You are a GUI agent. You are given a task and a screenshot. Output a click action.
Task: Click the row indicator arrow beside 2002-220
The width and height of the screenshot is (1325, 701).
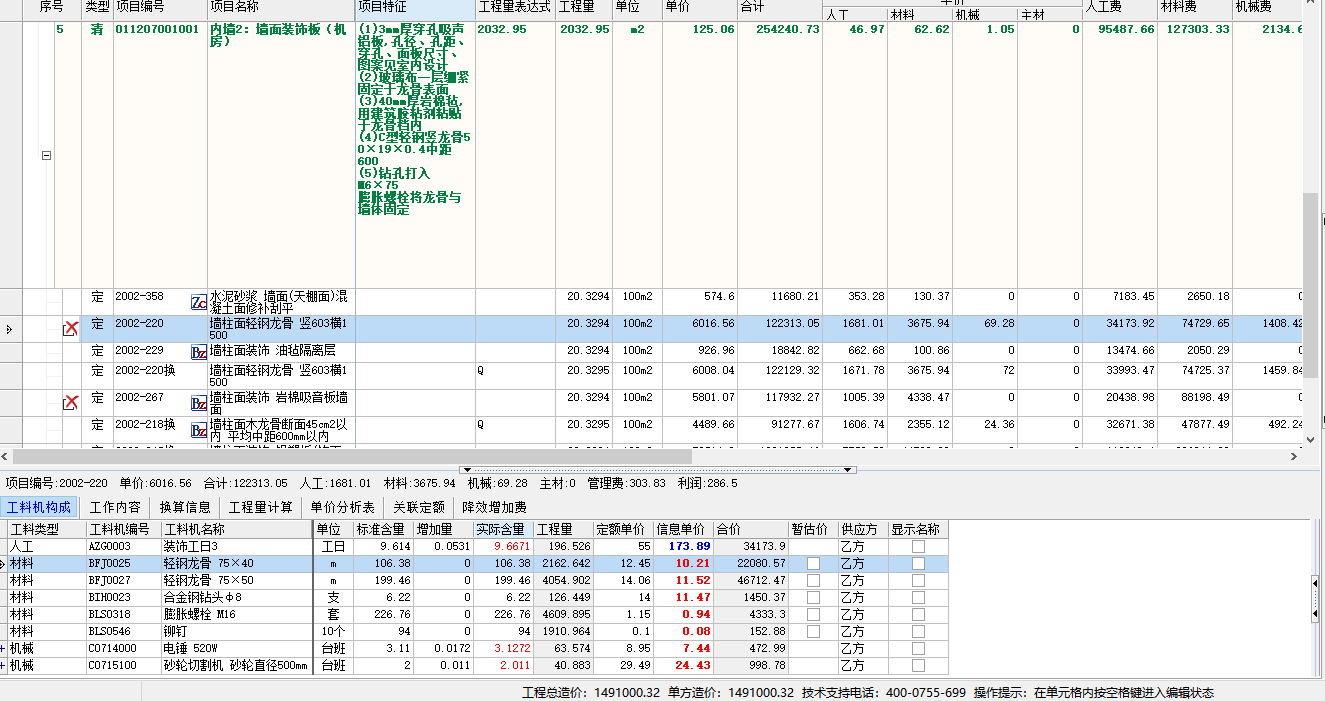pos(9,328)
